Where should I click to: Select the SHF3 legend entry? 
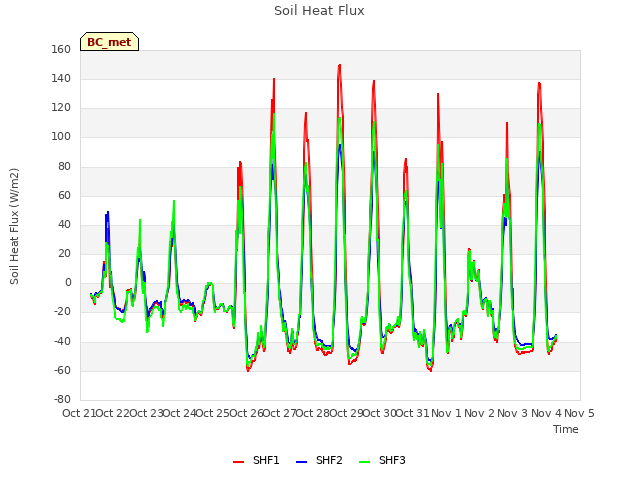[x=382, y=460]
